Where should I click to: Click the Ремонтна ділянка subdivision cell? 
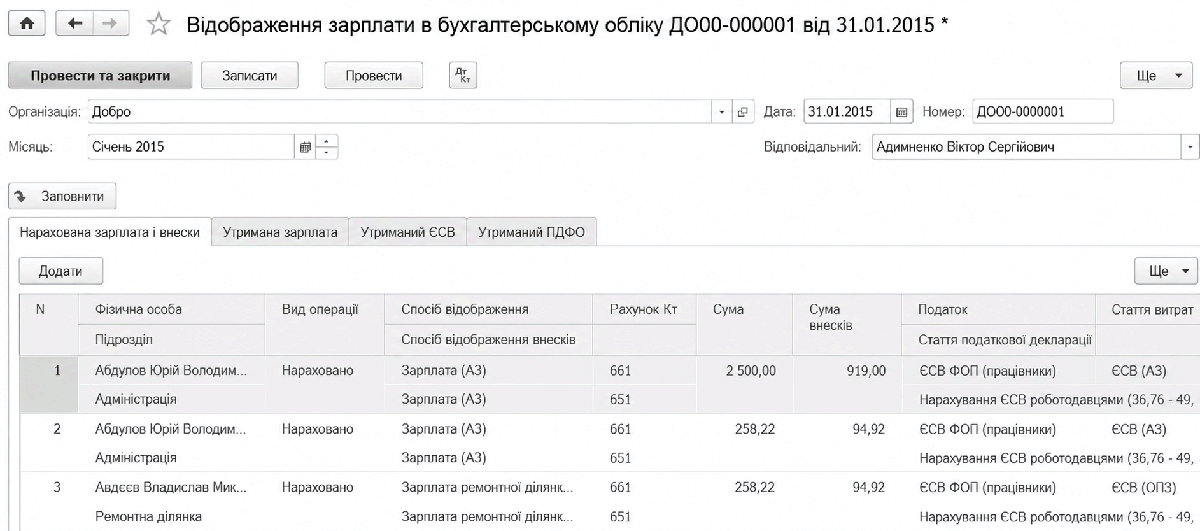pos(172,516)
